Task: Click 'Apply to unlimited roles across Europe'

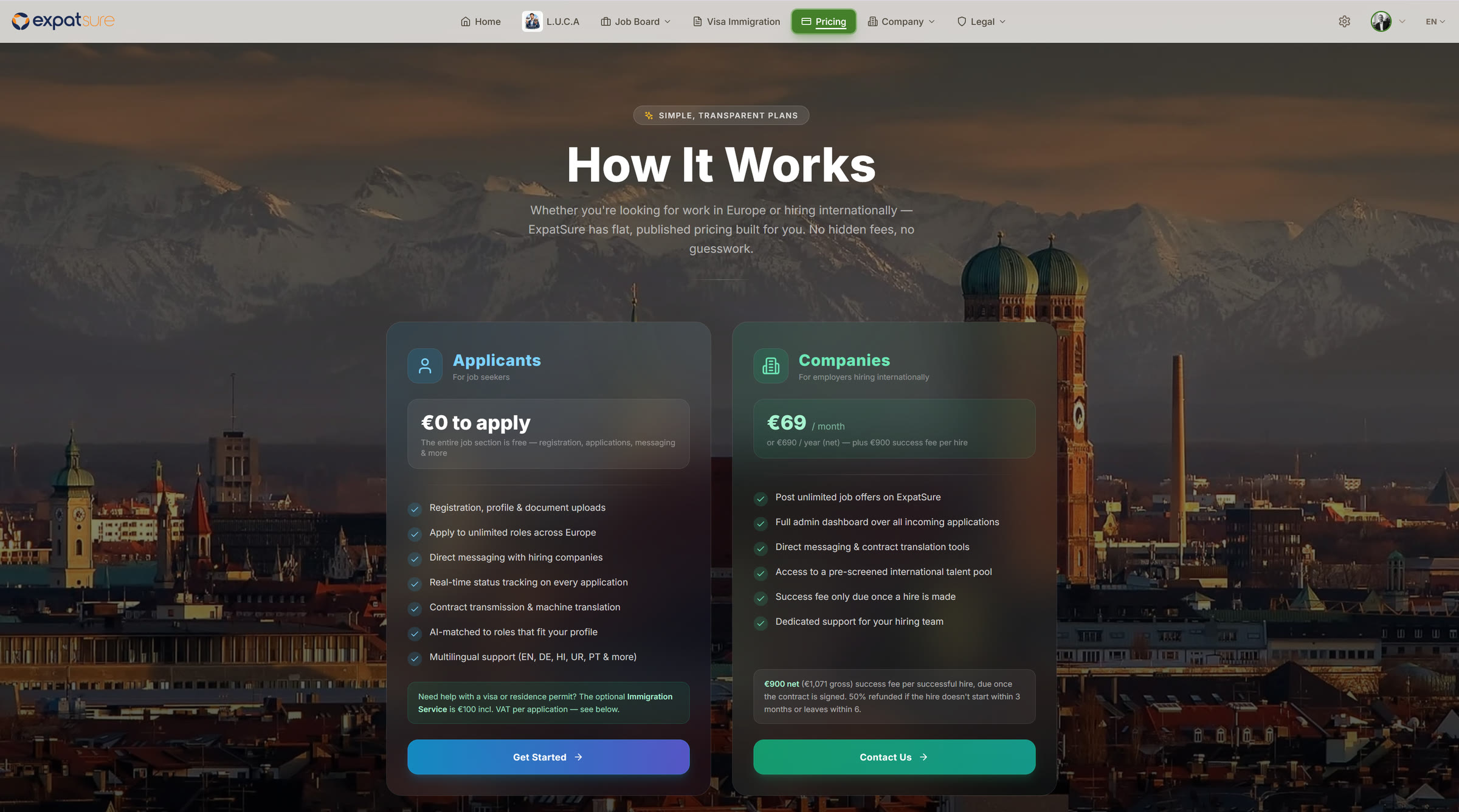Action: [512, 532]
